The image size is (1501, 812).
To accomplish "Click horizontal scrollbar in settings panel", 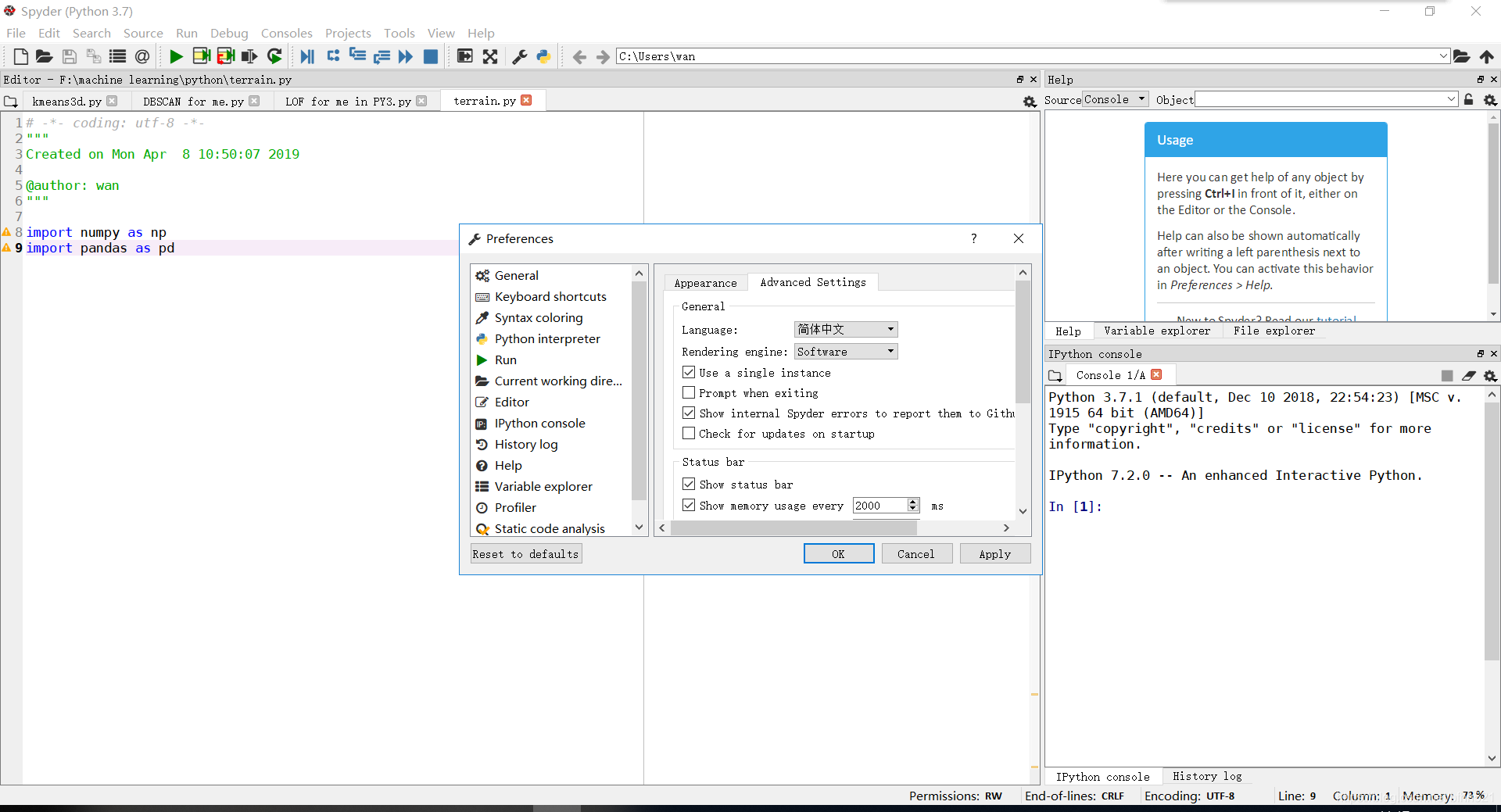I will click(793, 528).
